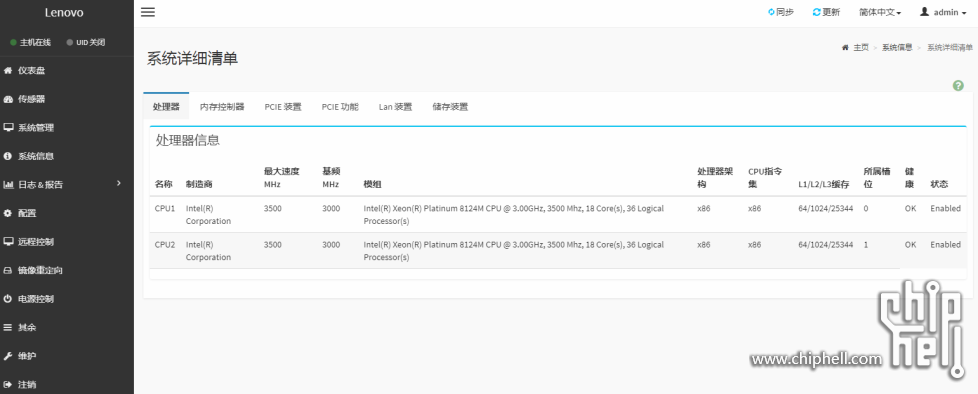This screenshot has height=394, width=978.
Task: Click CPU2's Enabled status cell
Action: pos(946,244)
